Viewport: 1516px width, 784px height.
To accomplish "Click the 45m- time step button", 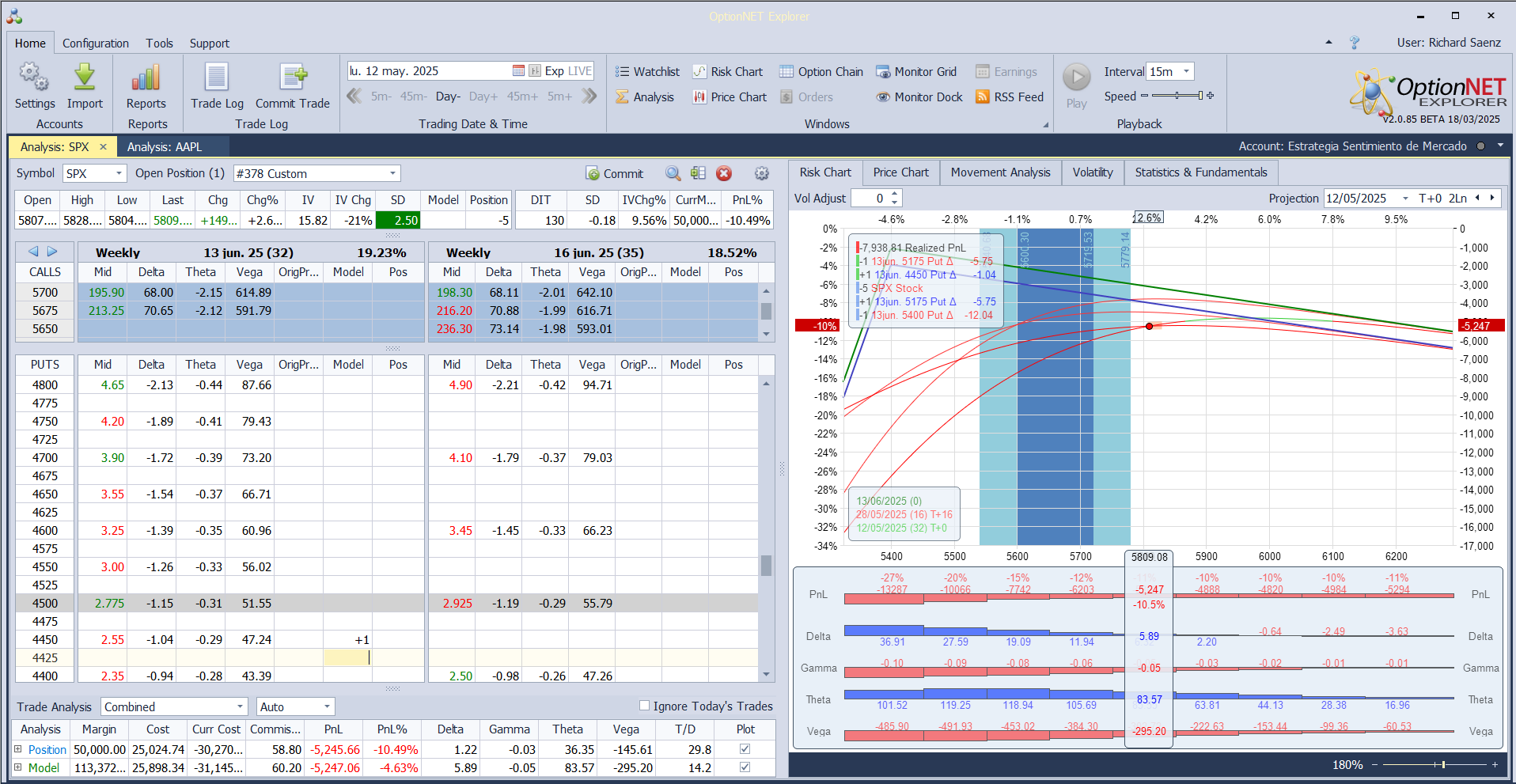I will point(414,97).
